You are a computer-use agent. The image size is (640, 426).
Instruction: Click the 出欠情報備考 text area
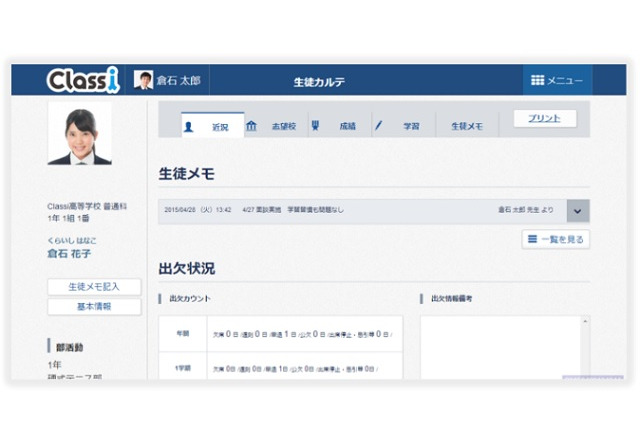coord(501,347)
